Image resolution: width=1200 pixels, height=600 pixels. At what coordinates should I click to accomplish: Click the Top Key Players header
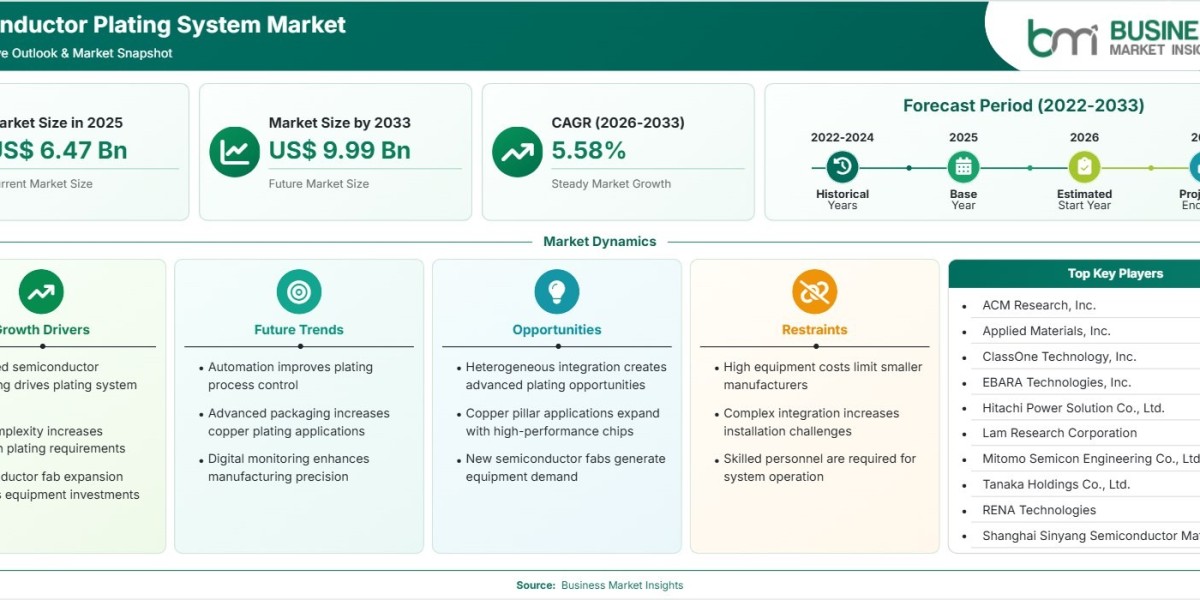coord(1115,274)
